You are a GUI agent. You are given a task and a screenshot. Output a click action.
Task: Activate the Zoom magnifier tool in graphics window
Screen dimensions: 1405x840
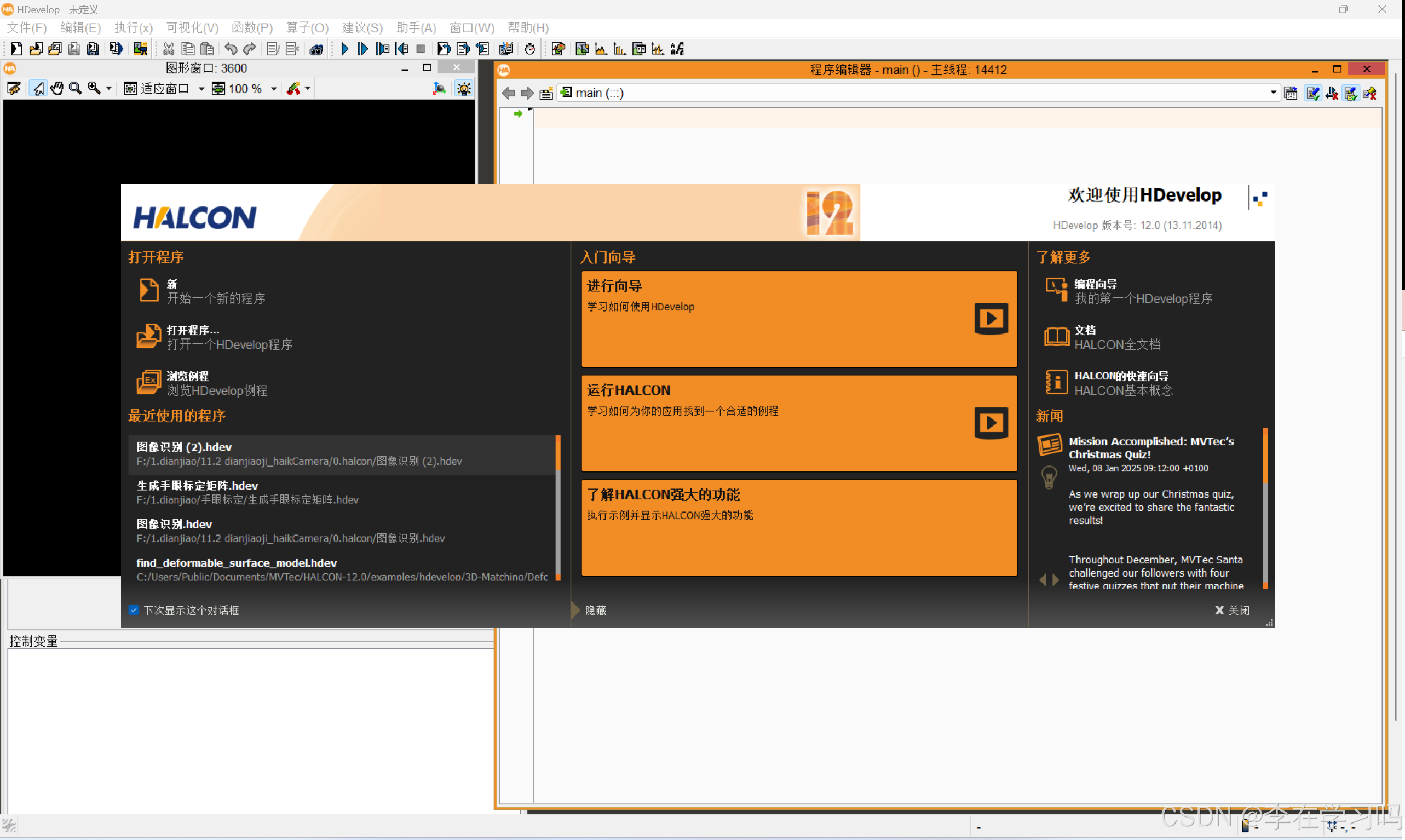tap(74, 88)
